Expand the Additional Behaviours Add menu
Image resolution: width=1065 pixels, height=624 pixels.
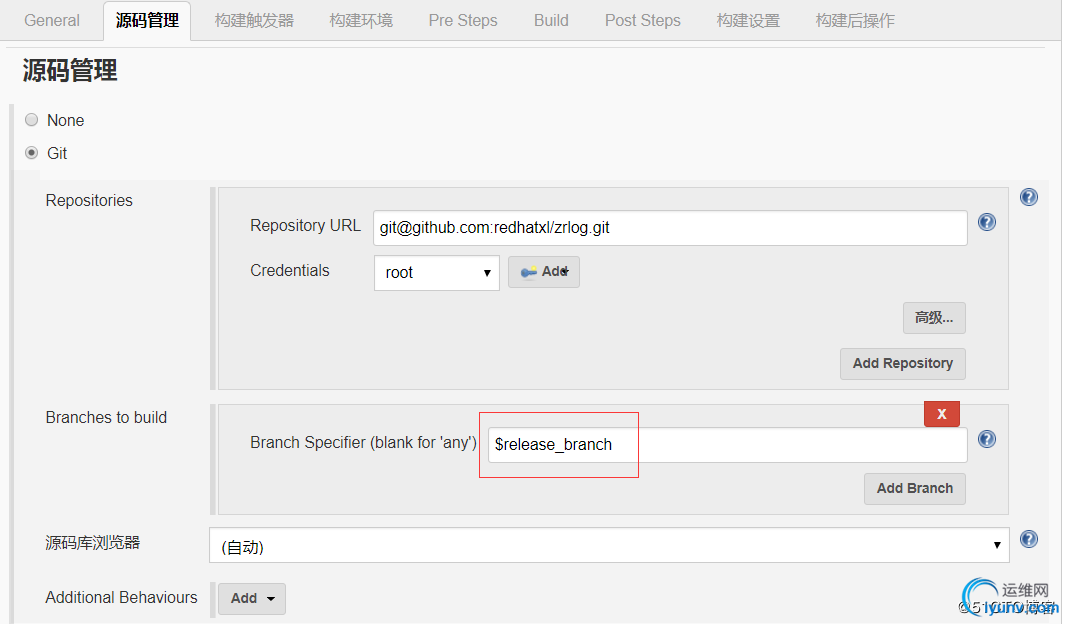(251, 598)
